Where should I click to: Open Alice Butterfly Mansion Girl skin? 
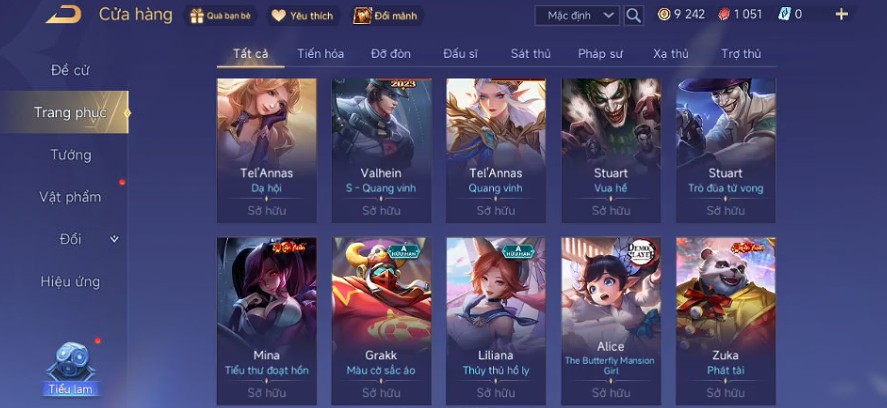point(611,321)
